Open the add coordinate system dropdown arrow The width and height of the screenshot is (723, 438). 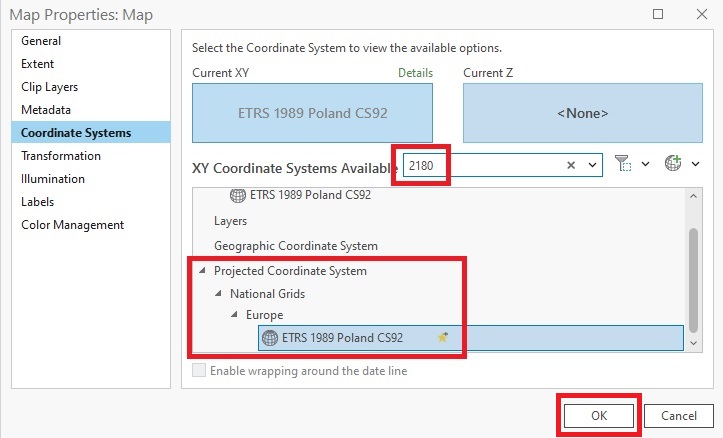tap(695, 164)
